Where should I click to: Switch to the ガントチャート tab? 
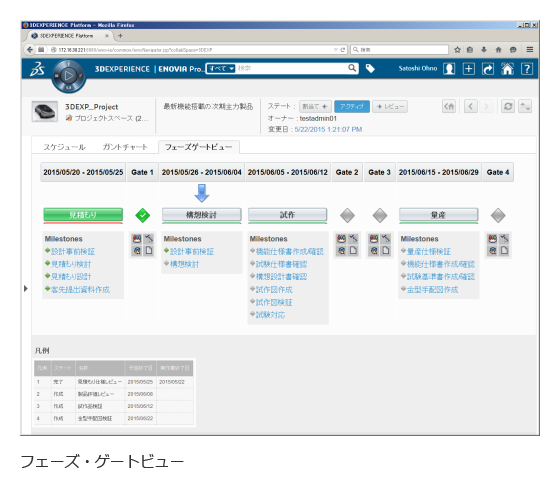125,147
